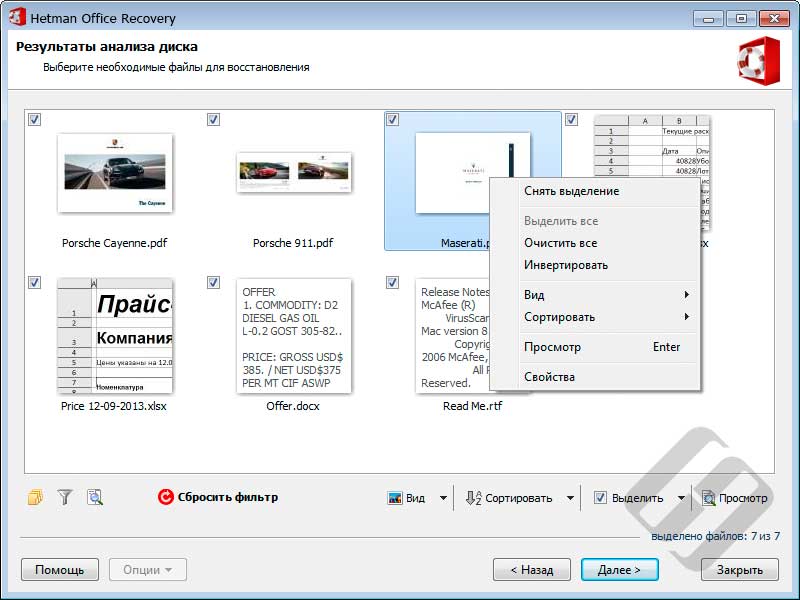
Task: Click the status text выделено файлов: 7 из 7
Action: click(x=715, y=536)
